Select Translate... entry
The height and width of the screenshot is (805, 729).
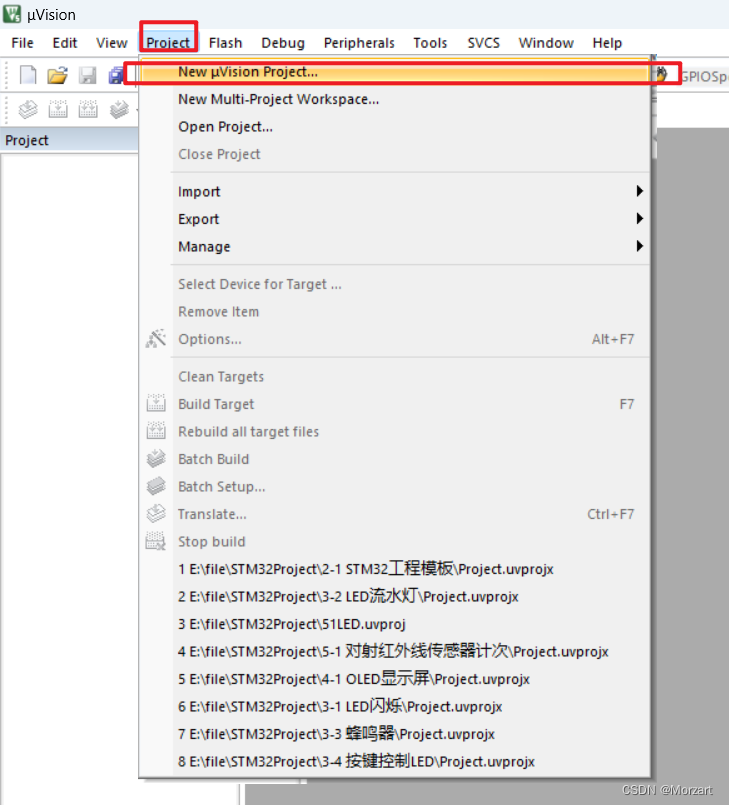click(x=394, y=514)
